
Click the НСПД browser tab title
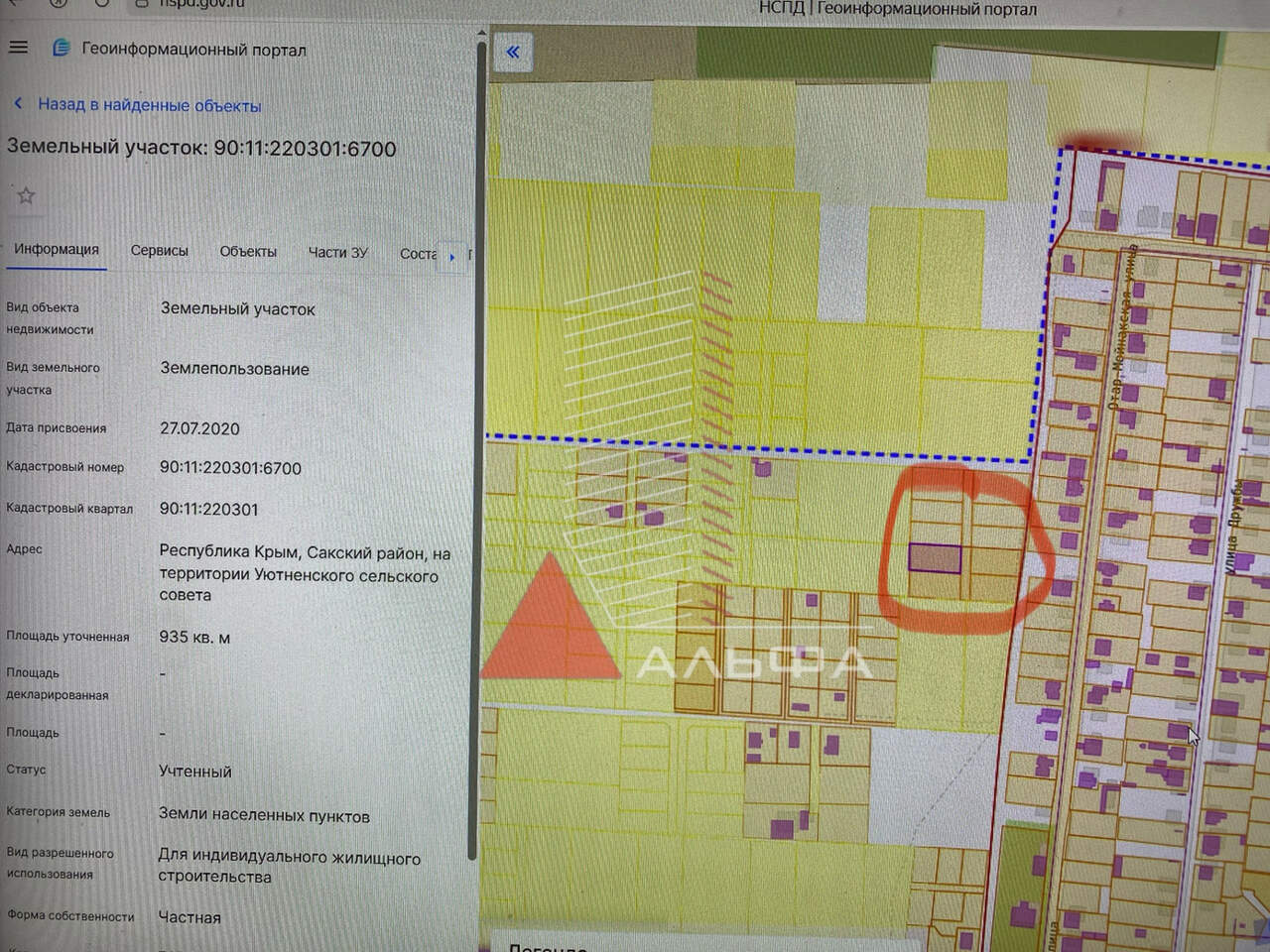pos(897,10)
